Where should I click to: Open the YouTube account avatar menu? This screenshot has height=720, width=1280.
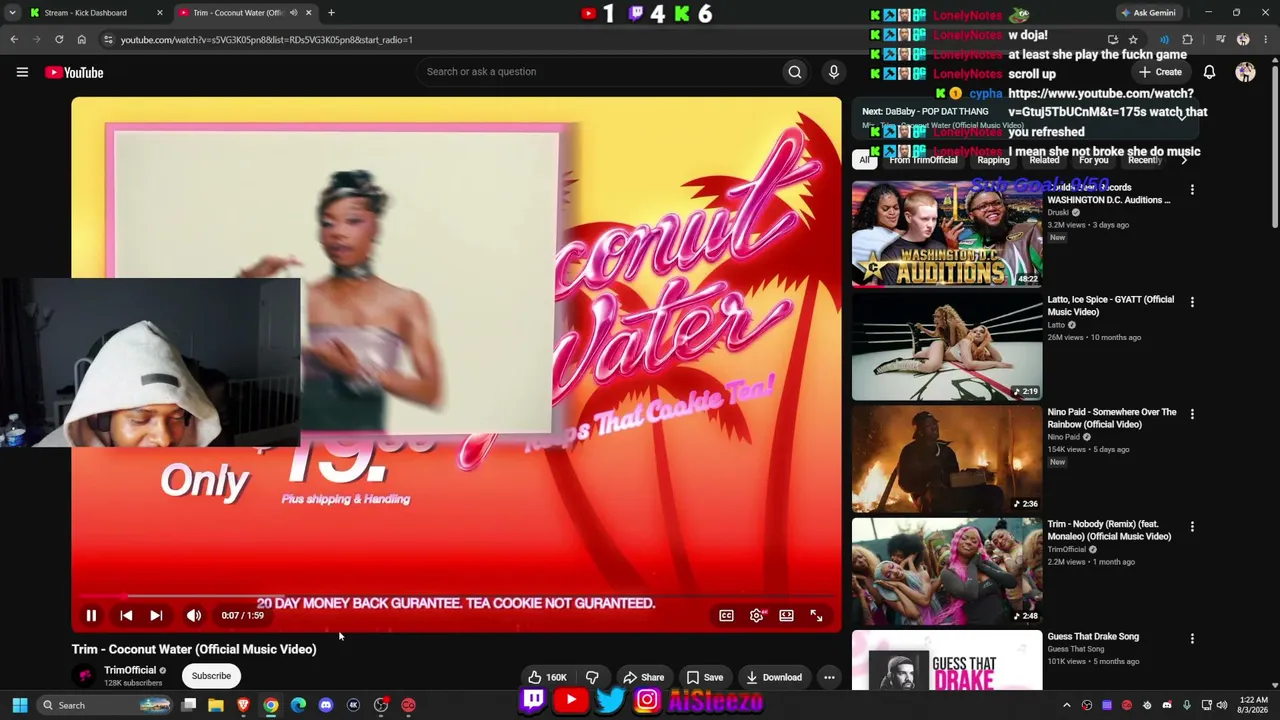[1245, 72]
